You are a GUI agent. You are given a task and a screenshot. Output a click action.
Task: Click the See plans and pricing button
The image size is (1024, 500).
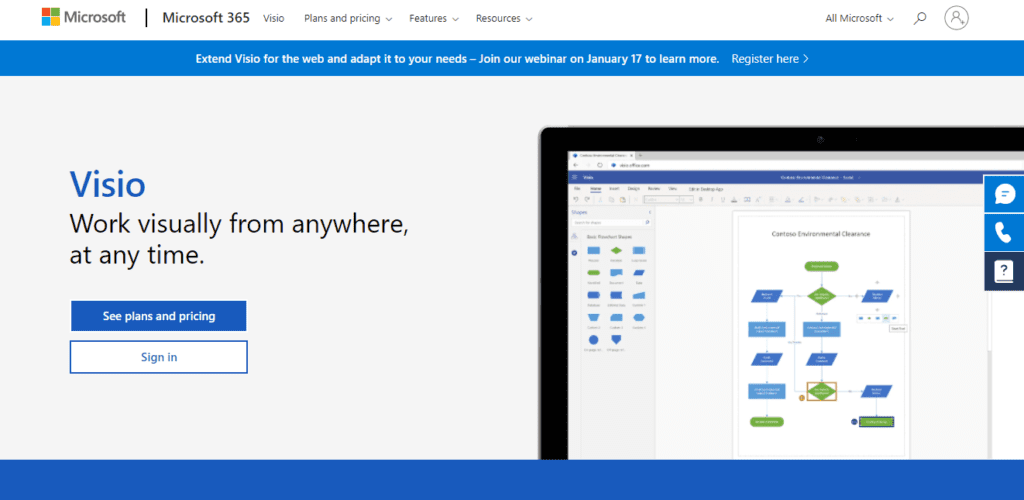click(x=159, y=316)
